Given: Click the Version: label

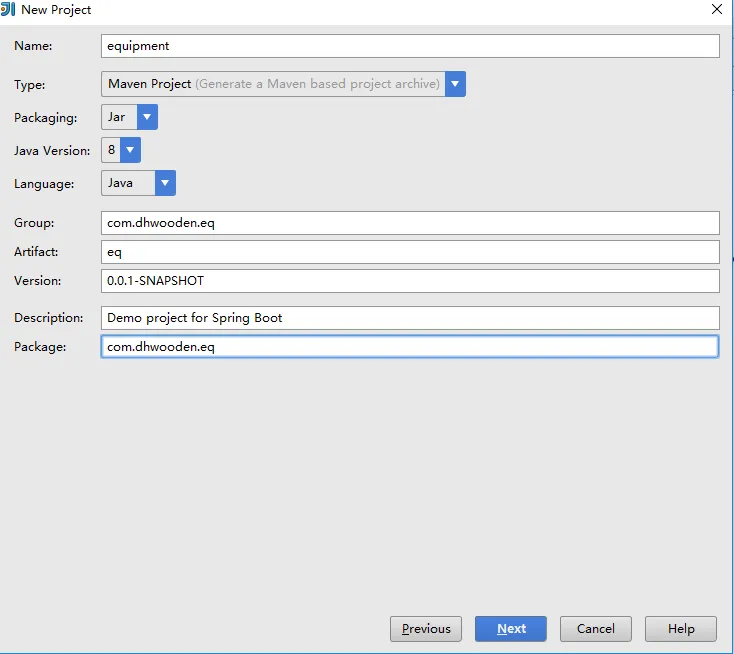Looking at the screenshot, I should click(x=37, y=281).
